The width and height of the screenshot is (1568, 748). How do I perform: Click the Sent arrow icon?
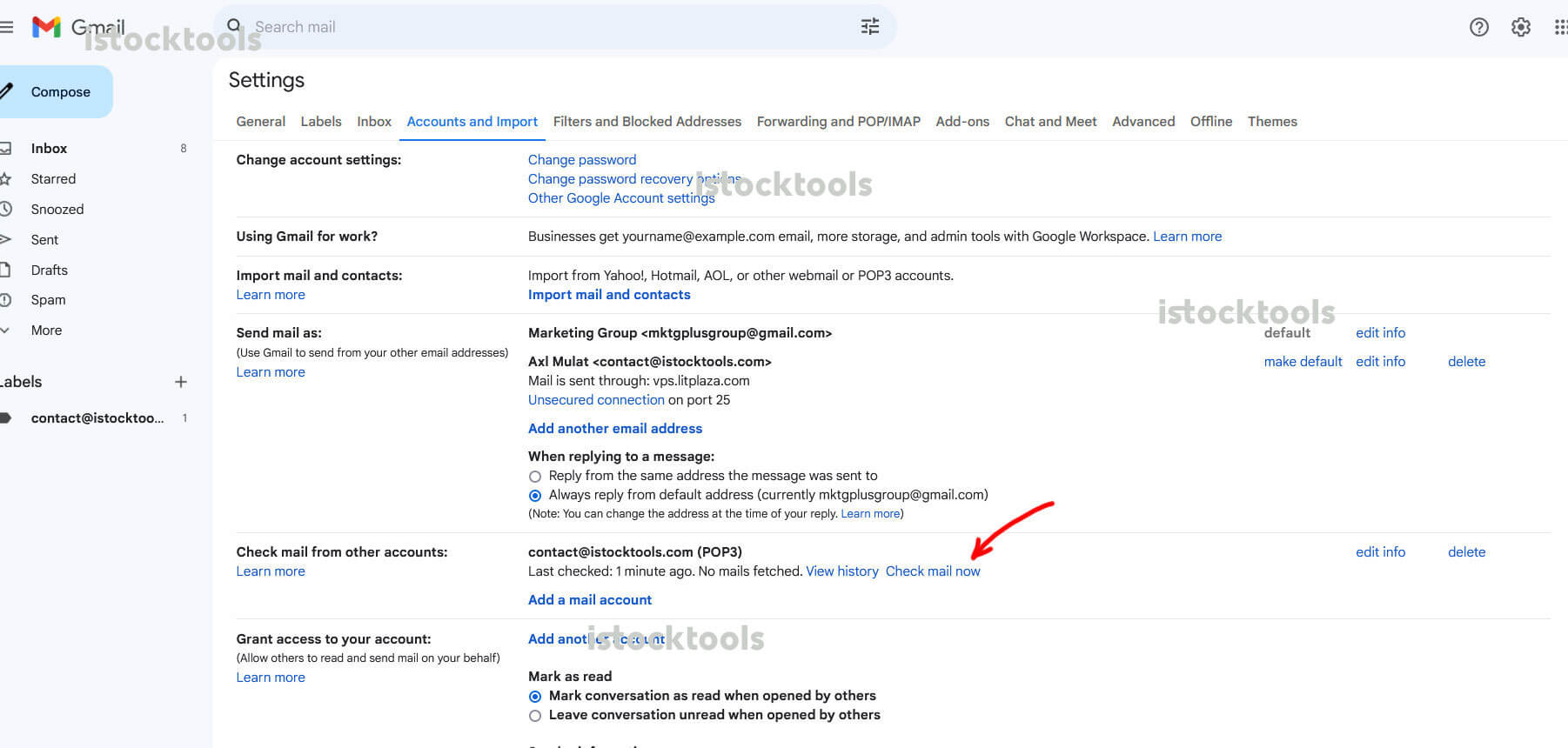5,239
